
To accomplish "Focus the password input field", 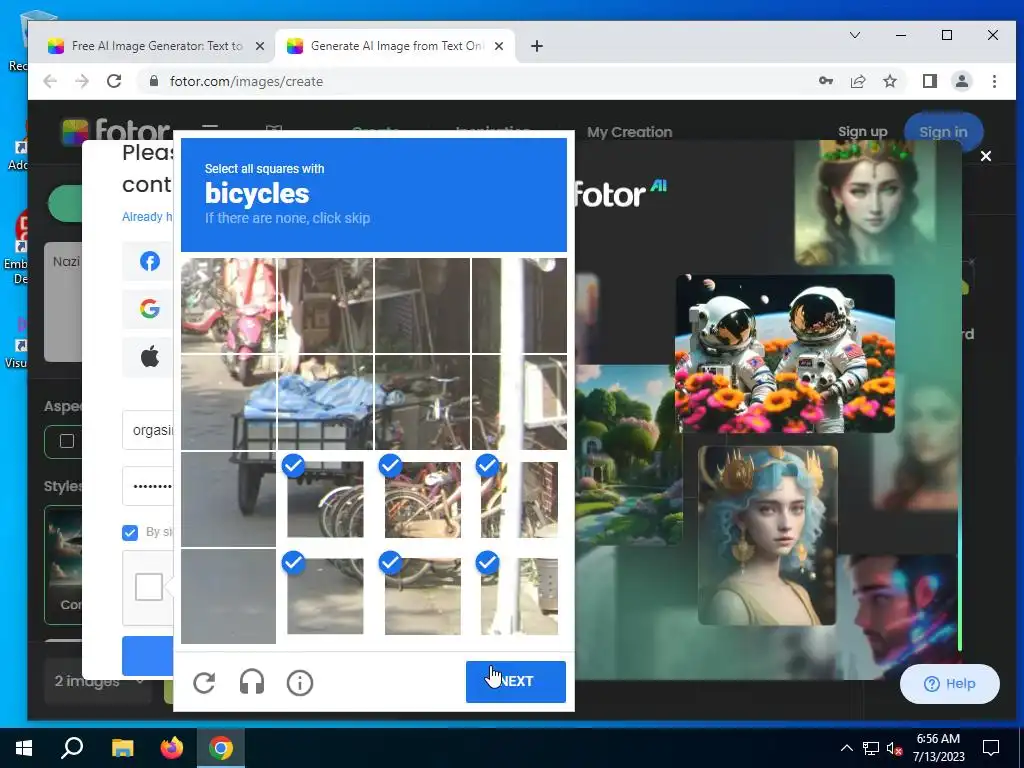I will 148,486.
